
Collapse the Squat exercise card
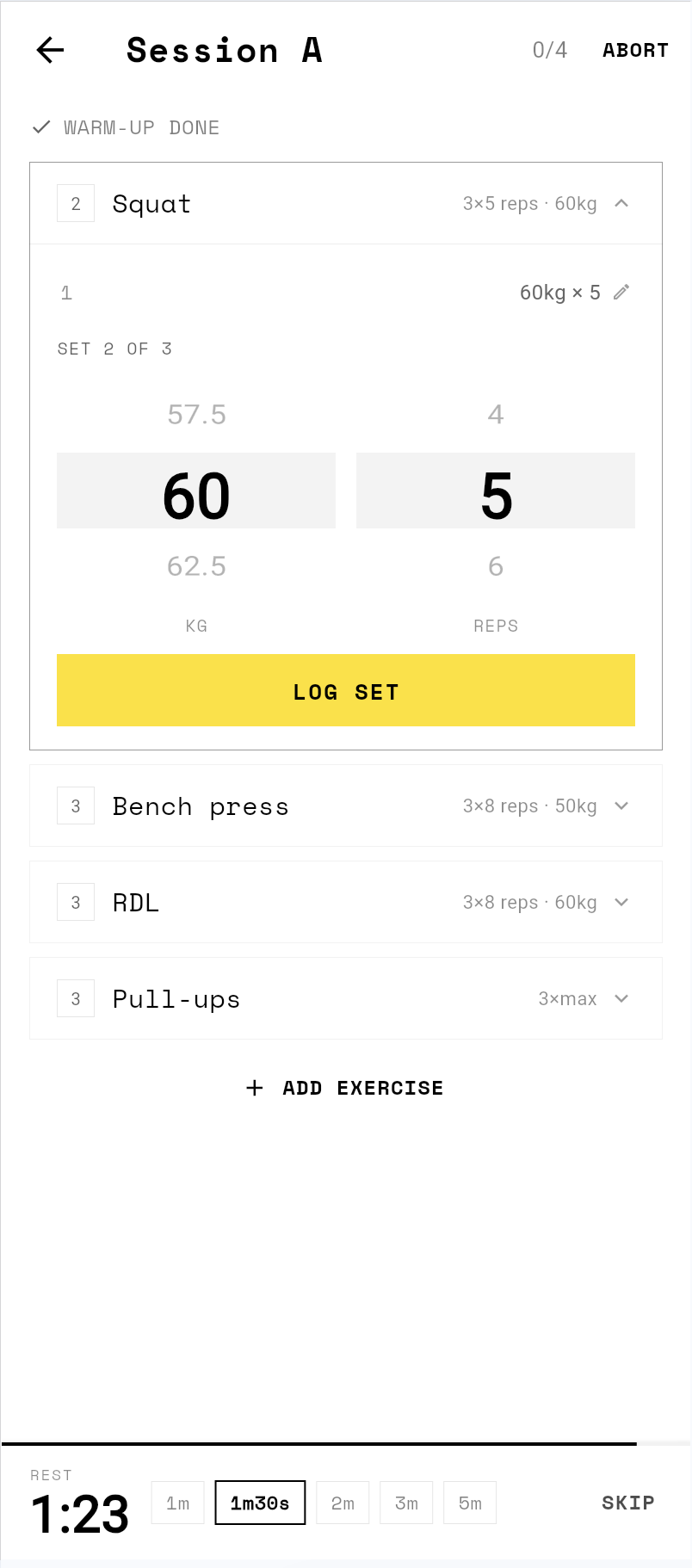point(621,203)
